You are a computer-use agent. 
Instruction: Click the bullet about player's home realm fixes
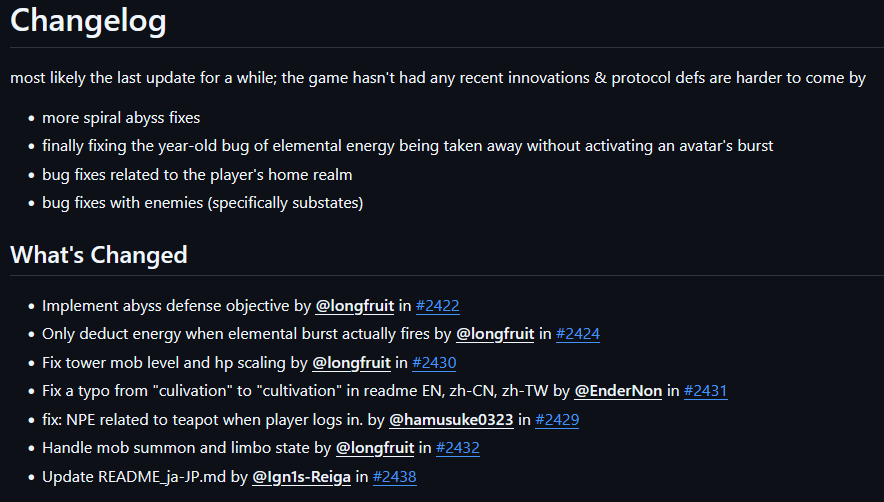point(197,175)
